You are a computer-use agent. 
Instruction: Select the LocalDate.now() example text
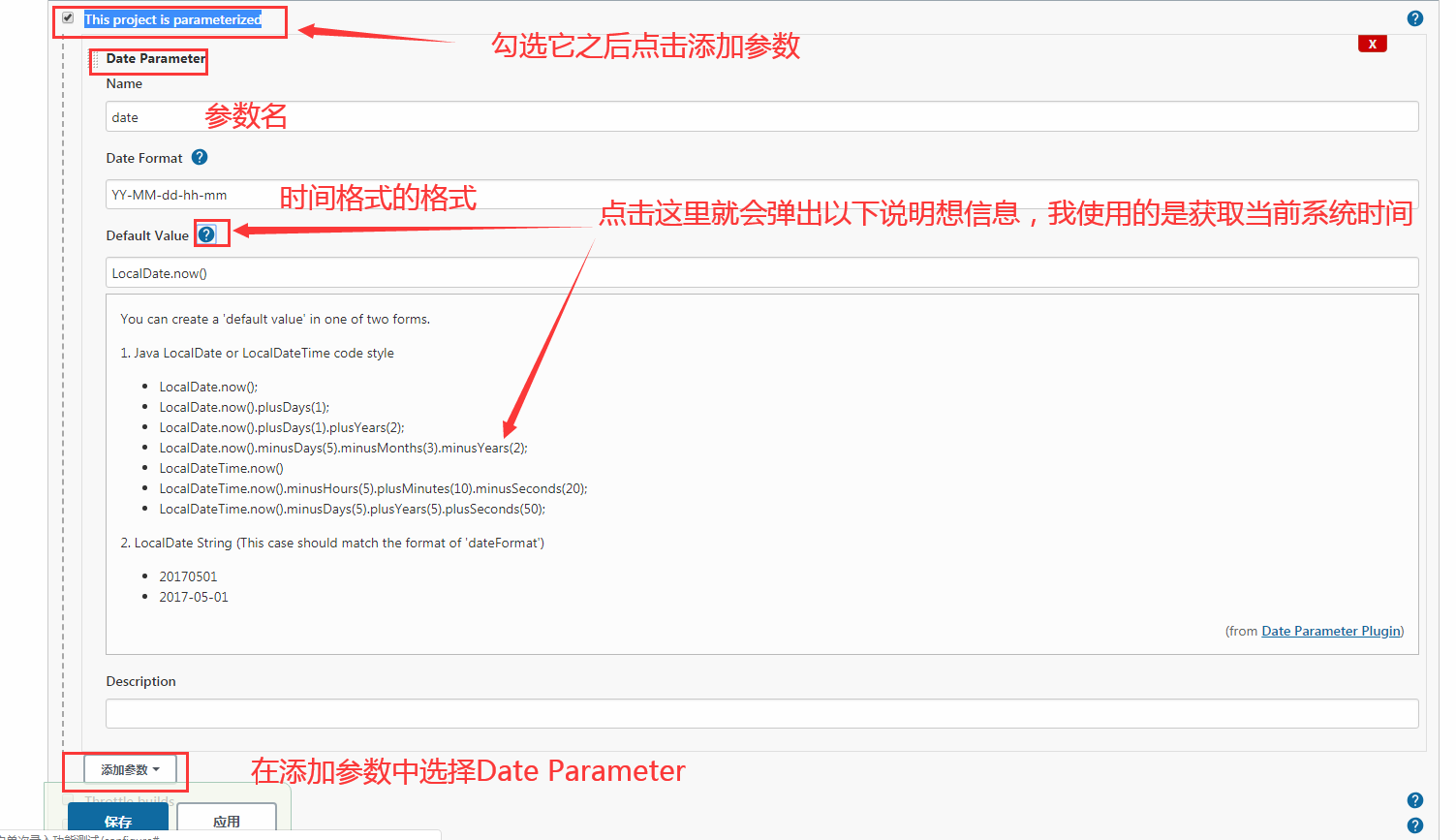pyautogui.click(x=207, y=386)
